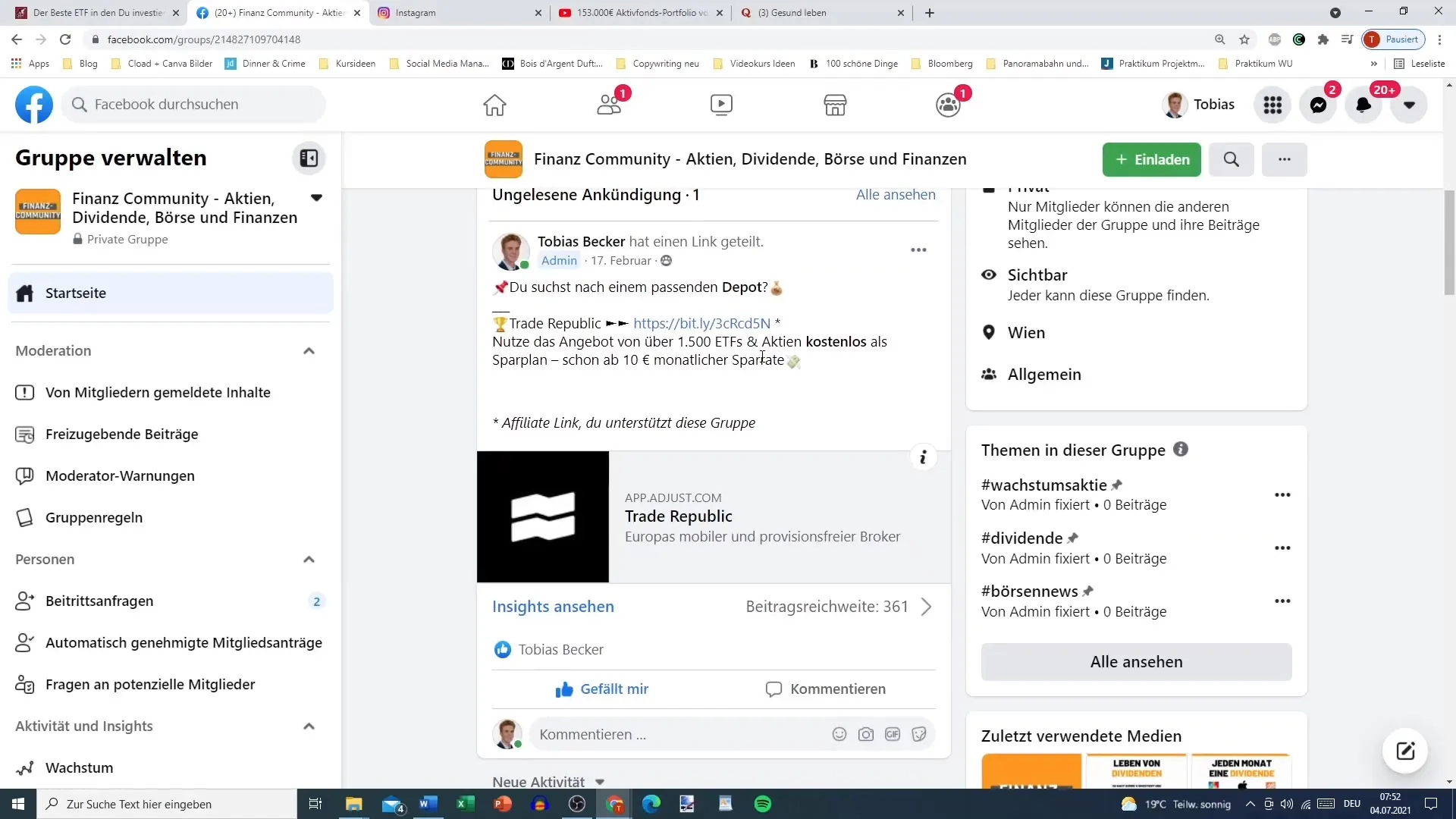Screen dimensions: 1456x819
Task: Click Alle ansehen button under topics
Action: click(1136, 662)
